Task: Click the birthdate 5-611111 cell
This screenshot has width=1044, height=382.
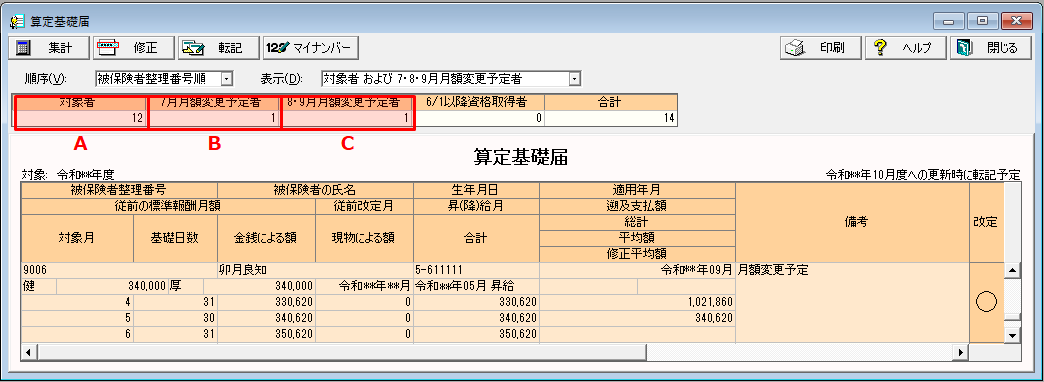Action: coord(477,271)
